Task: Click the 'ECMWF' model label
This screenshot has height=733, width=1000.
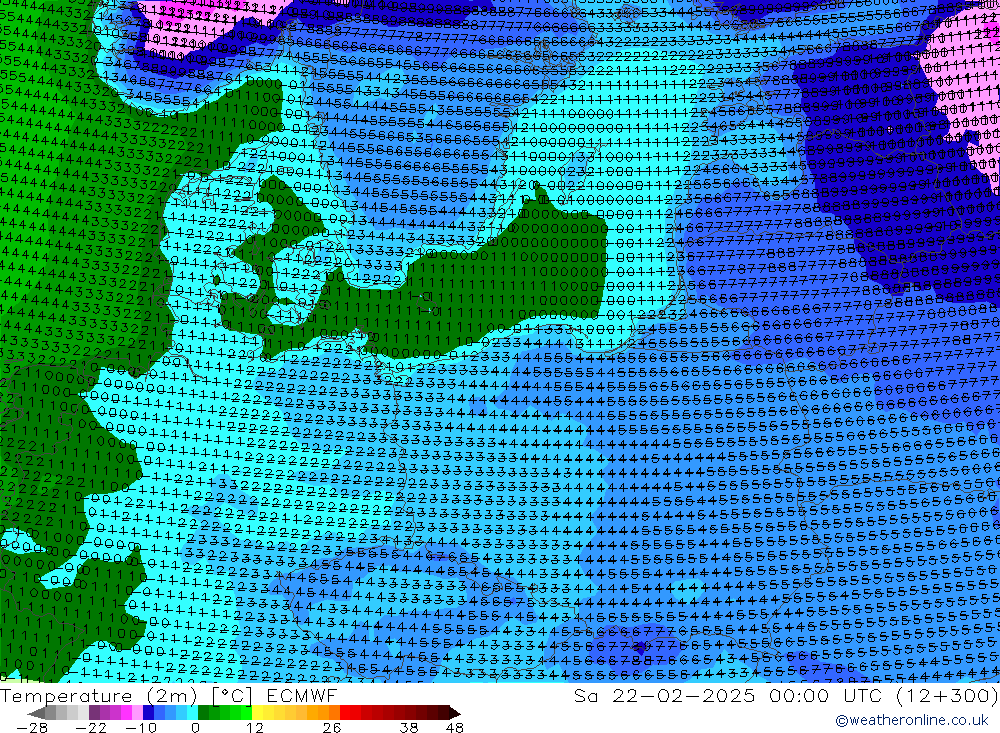Action: point(301,695)
